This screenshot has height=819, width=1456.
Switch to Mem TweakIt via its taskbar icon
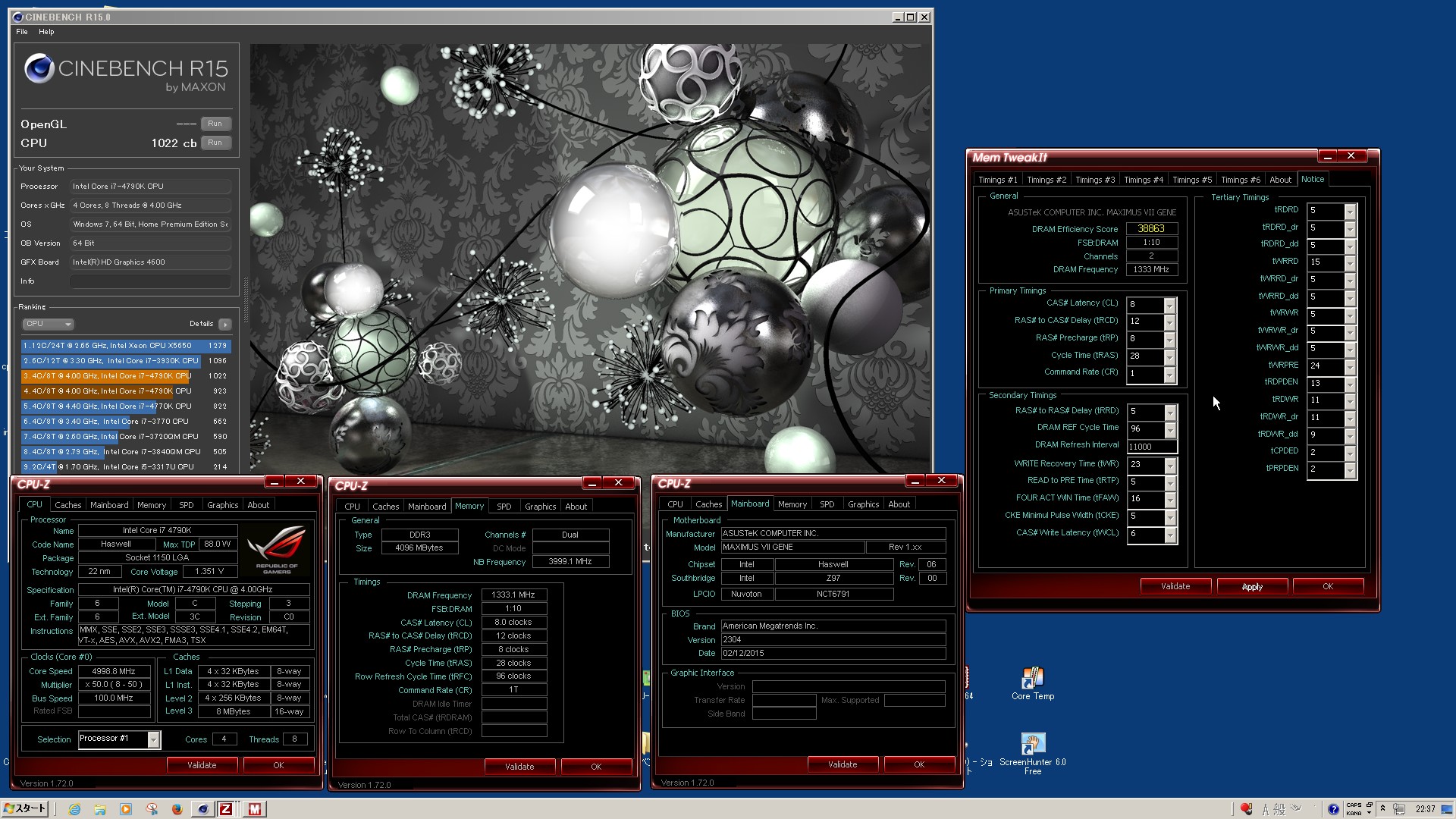255,809
